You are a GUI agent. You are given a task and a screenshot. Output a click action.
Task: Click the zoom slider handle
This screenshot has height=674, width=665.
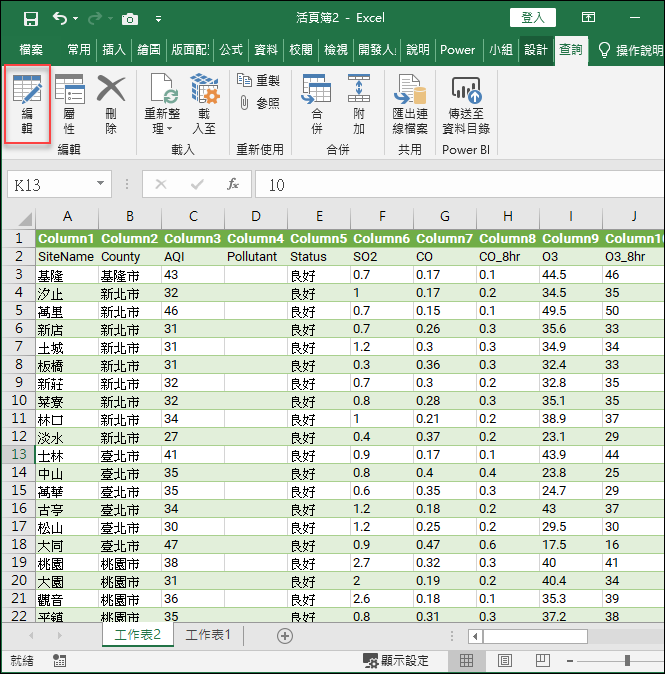click(628, 661)
